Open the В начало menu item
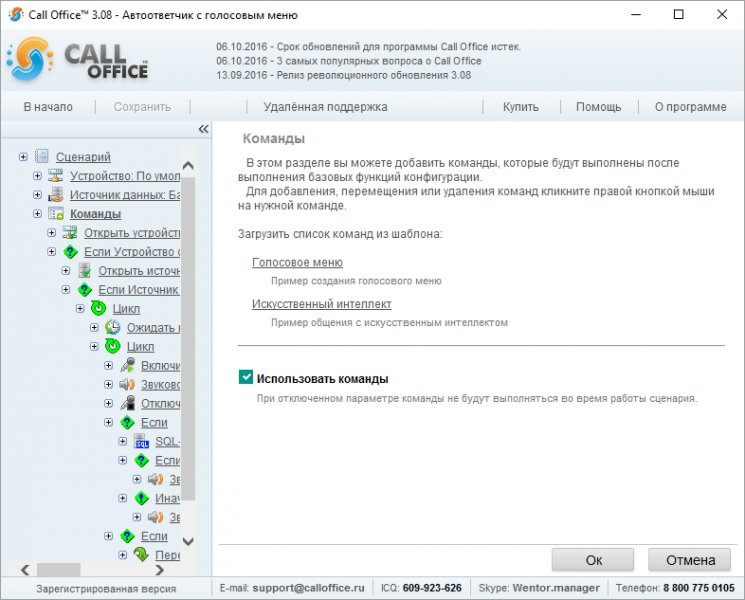 48,107
